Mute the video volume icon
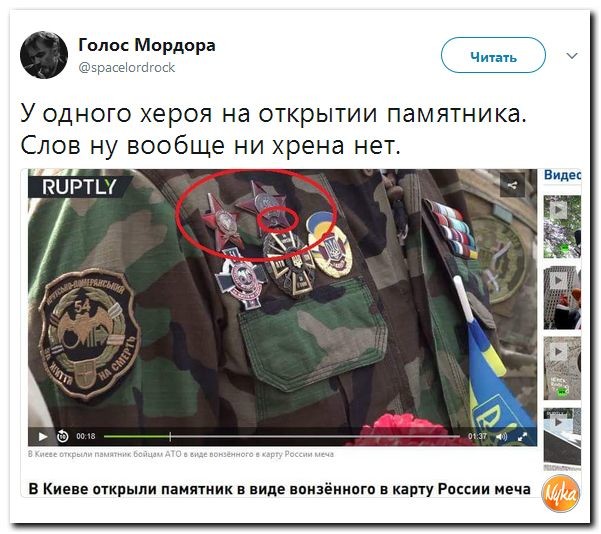The width and height of the screenshot is (601, 534). tap(501, 437)
